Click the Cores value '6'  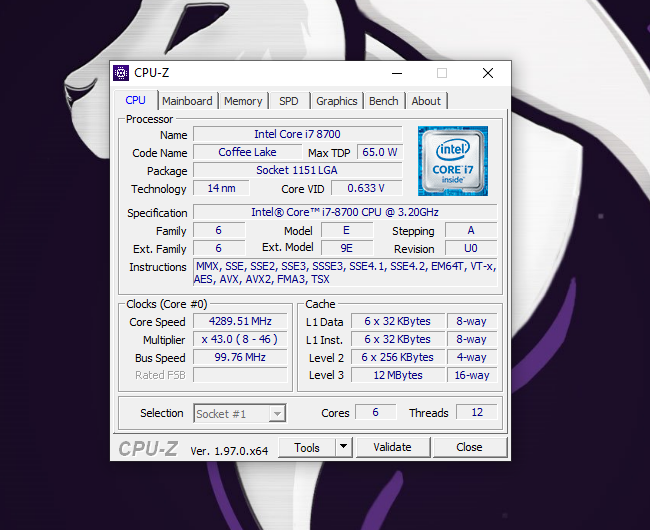pos(376,412)
